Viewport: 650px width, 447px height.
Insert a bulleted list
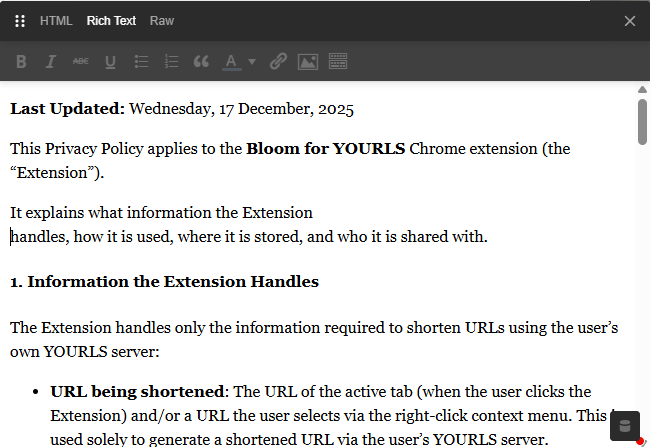coord(141,62)
